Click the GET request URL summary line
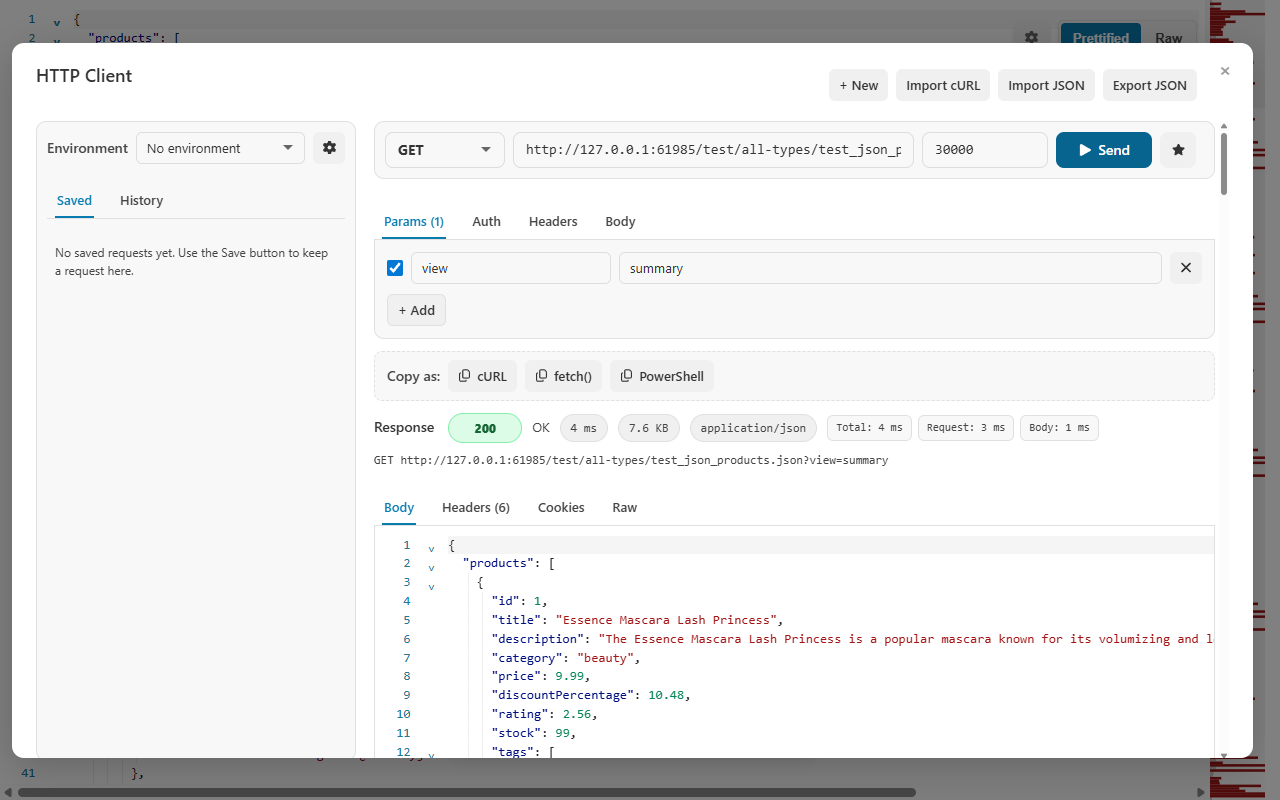This screenshot has height=800, width=1280. pos(631,461)
